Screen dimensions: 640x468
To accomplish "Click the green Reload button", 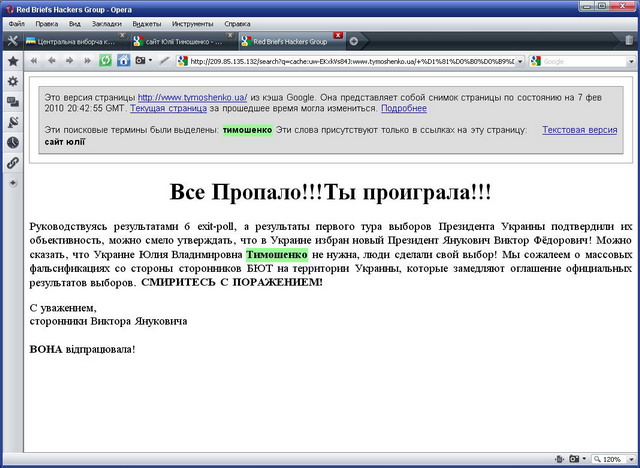I will (x=105, y=61).
